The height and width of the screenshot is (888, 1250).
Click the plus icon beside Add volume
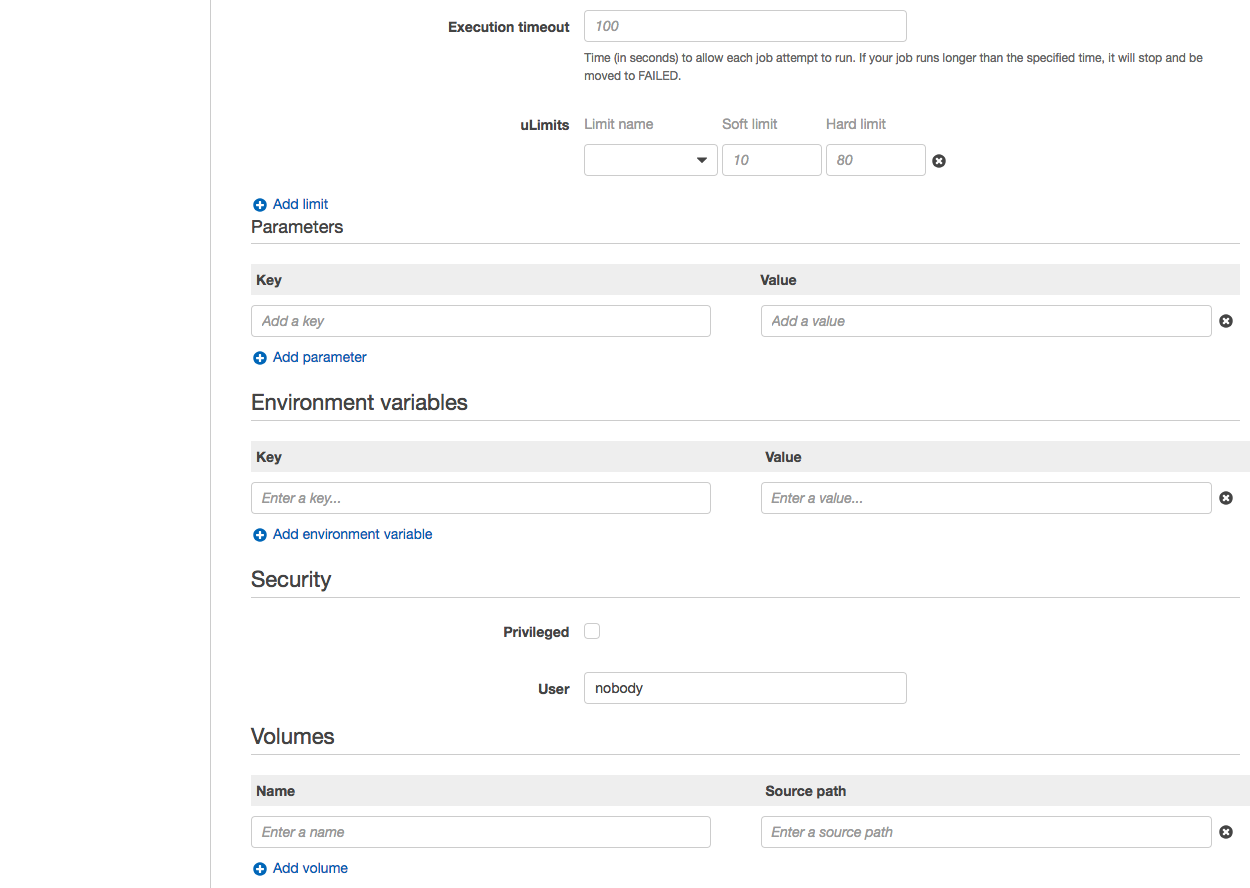click(260, 869)
